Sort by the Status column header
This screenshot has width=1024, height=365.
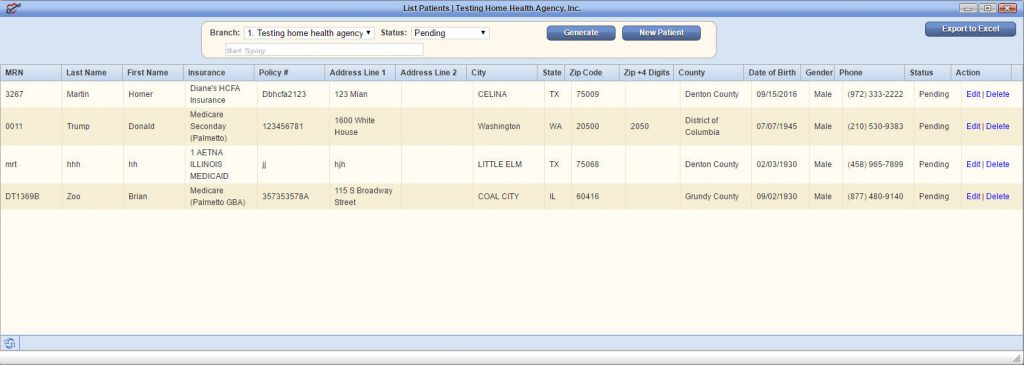[x=927, y=72]
